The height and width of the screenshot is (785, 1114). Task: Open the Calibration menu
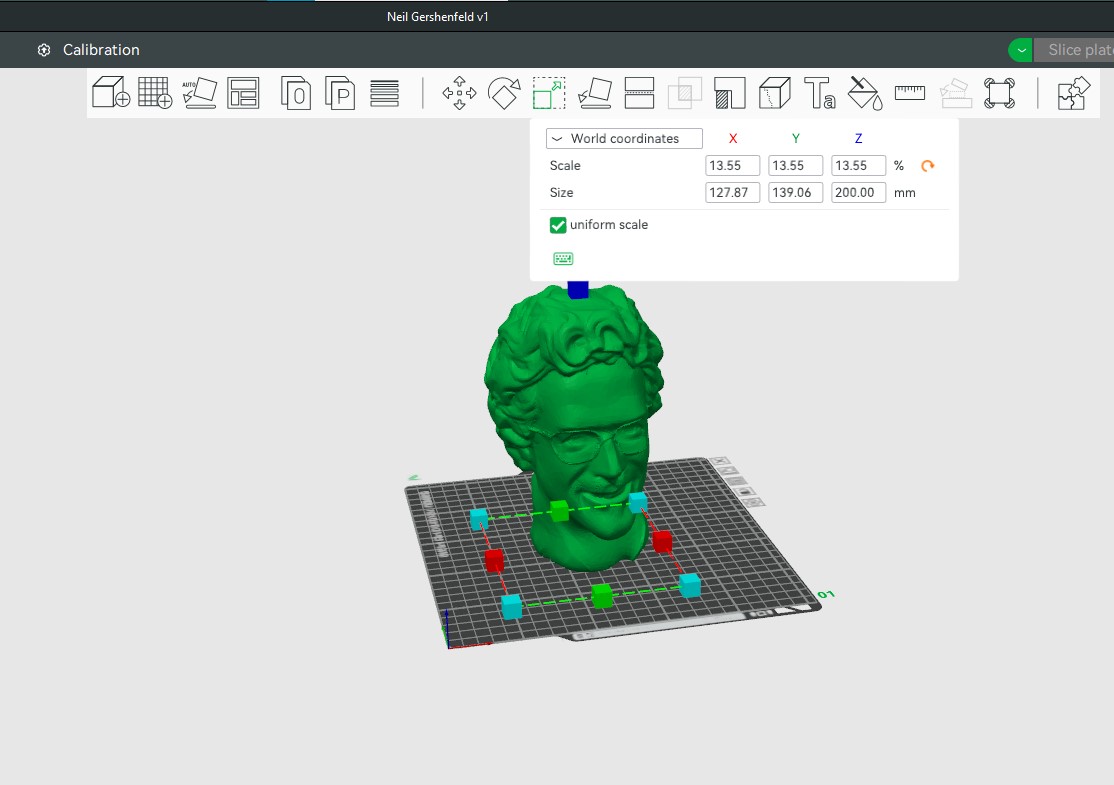click(x=101, y=50)
